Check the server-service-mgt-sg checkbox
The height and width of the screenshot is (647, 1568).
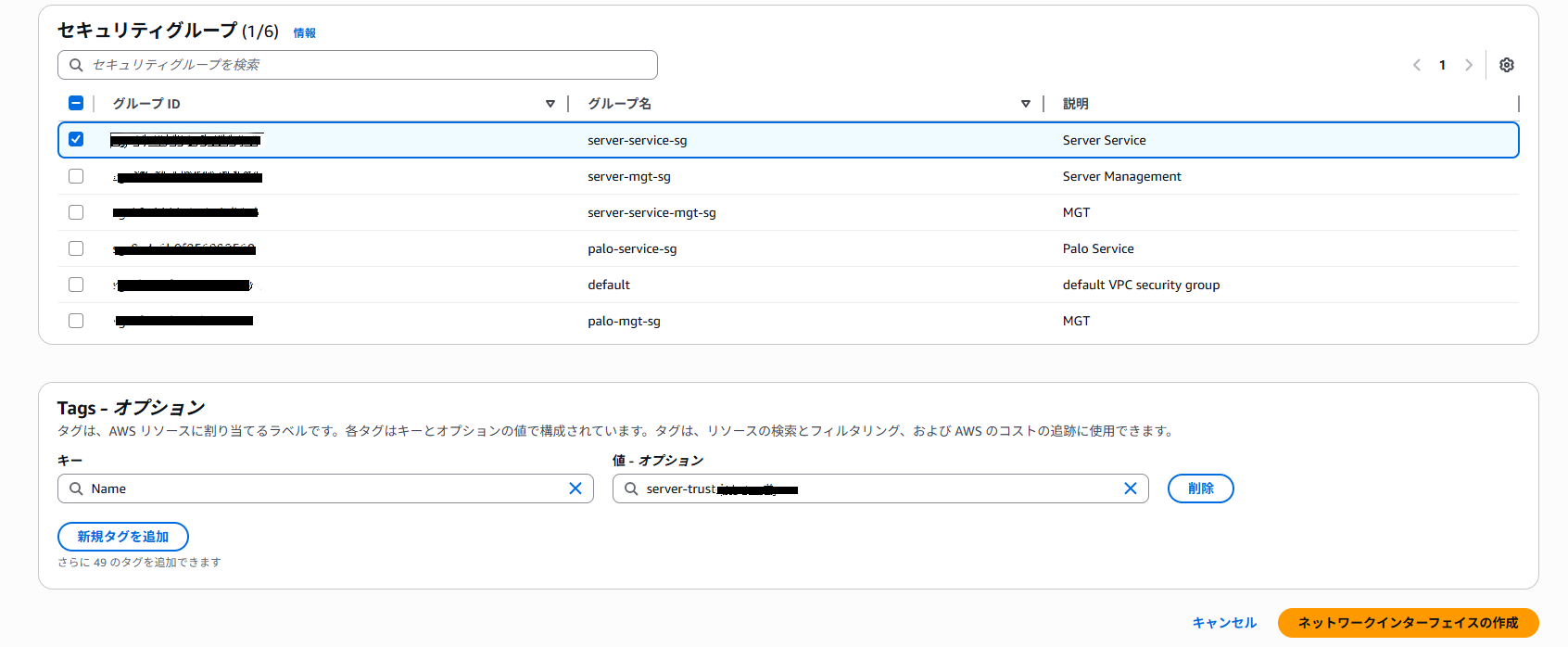point(76,212)
